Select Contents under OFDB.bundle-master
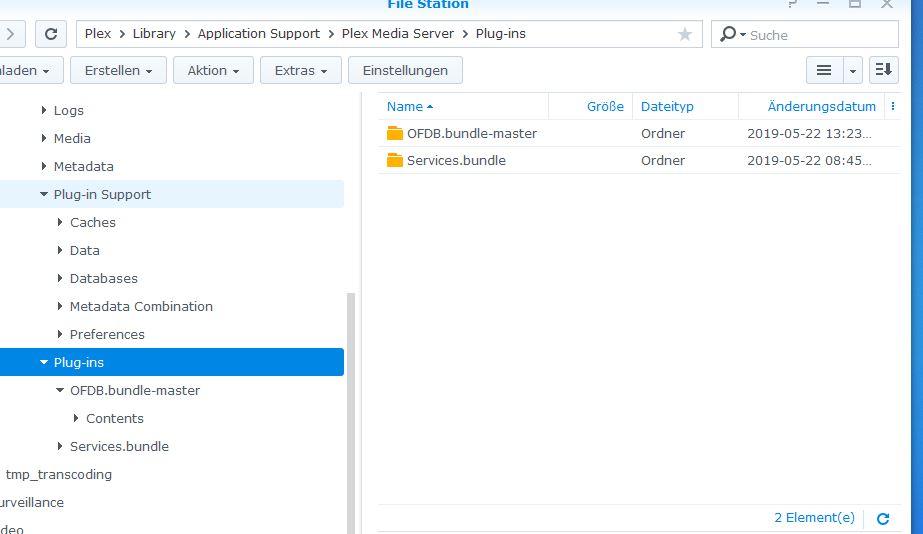Viewport: 923px width, 534px height. [x=115, y=419]
